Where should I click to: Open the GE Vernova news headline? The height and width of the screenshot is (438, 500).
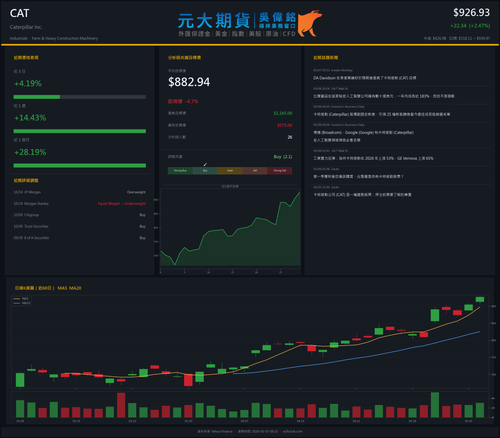[373, 158]
